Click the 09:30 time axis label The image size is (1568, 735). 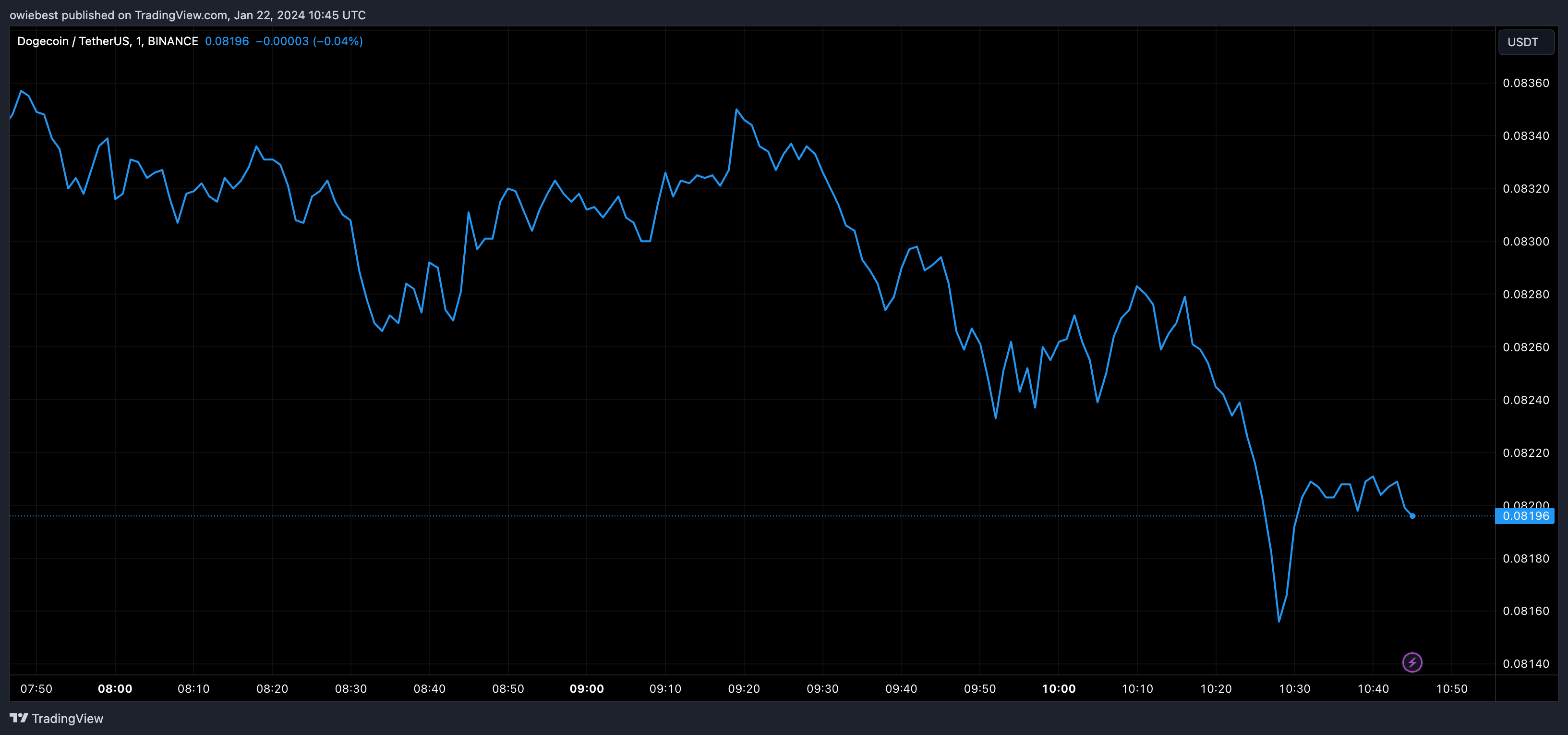coord(822,689)
